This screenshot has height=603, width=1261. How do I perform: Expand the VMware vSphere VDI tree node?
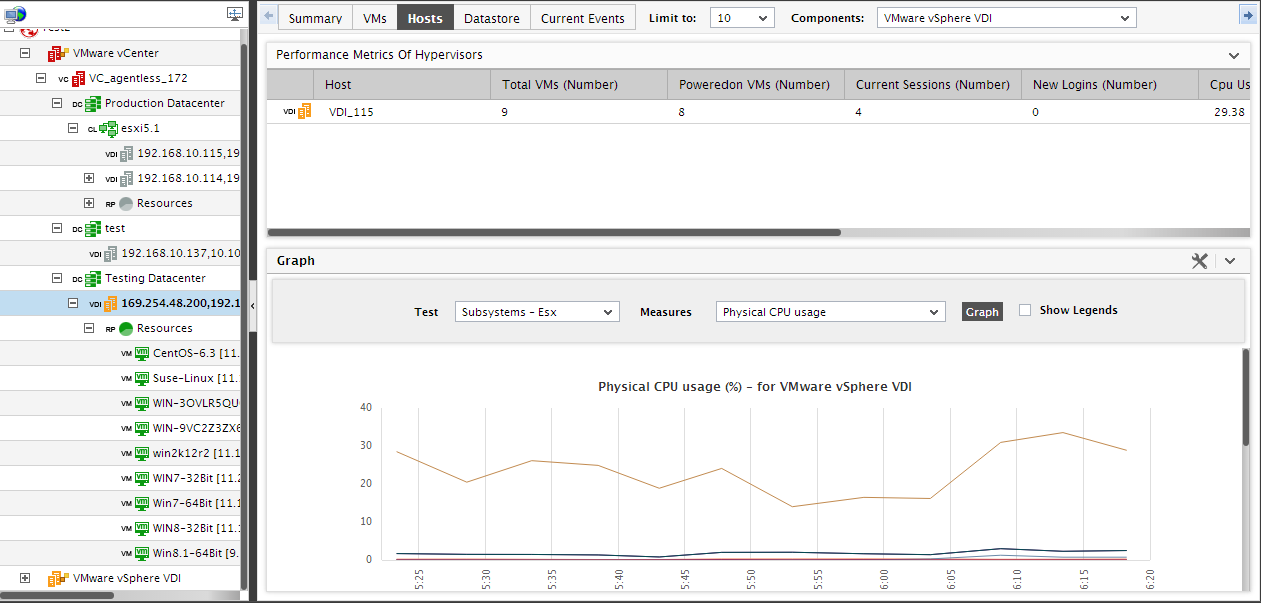coord(25,578)
